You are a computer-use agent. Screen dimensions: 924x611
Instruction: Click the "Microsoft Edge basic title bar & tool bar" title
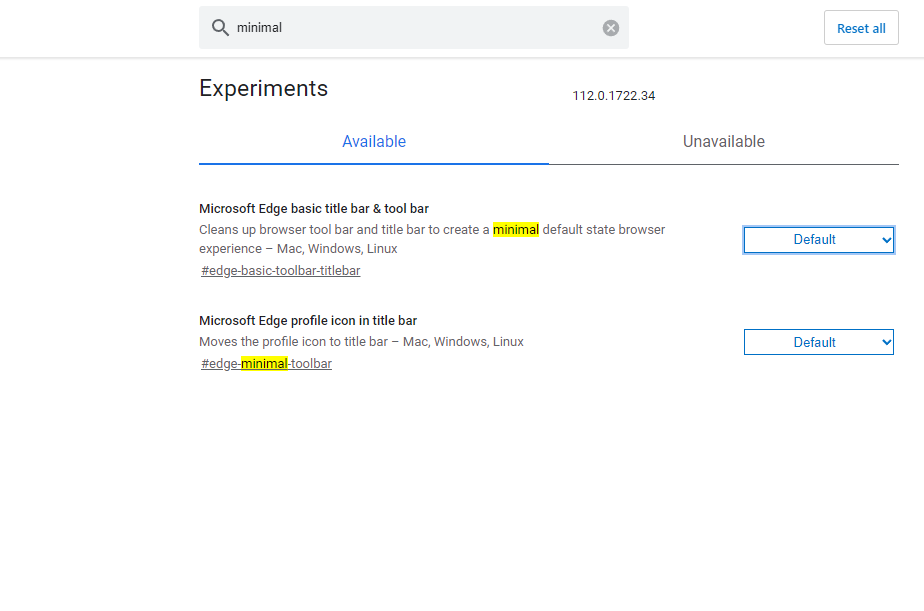(x=314, y=209)
